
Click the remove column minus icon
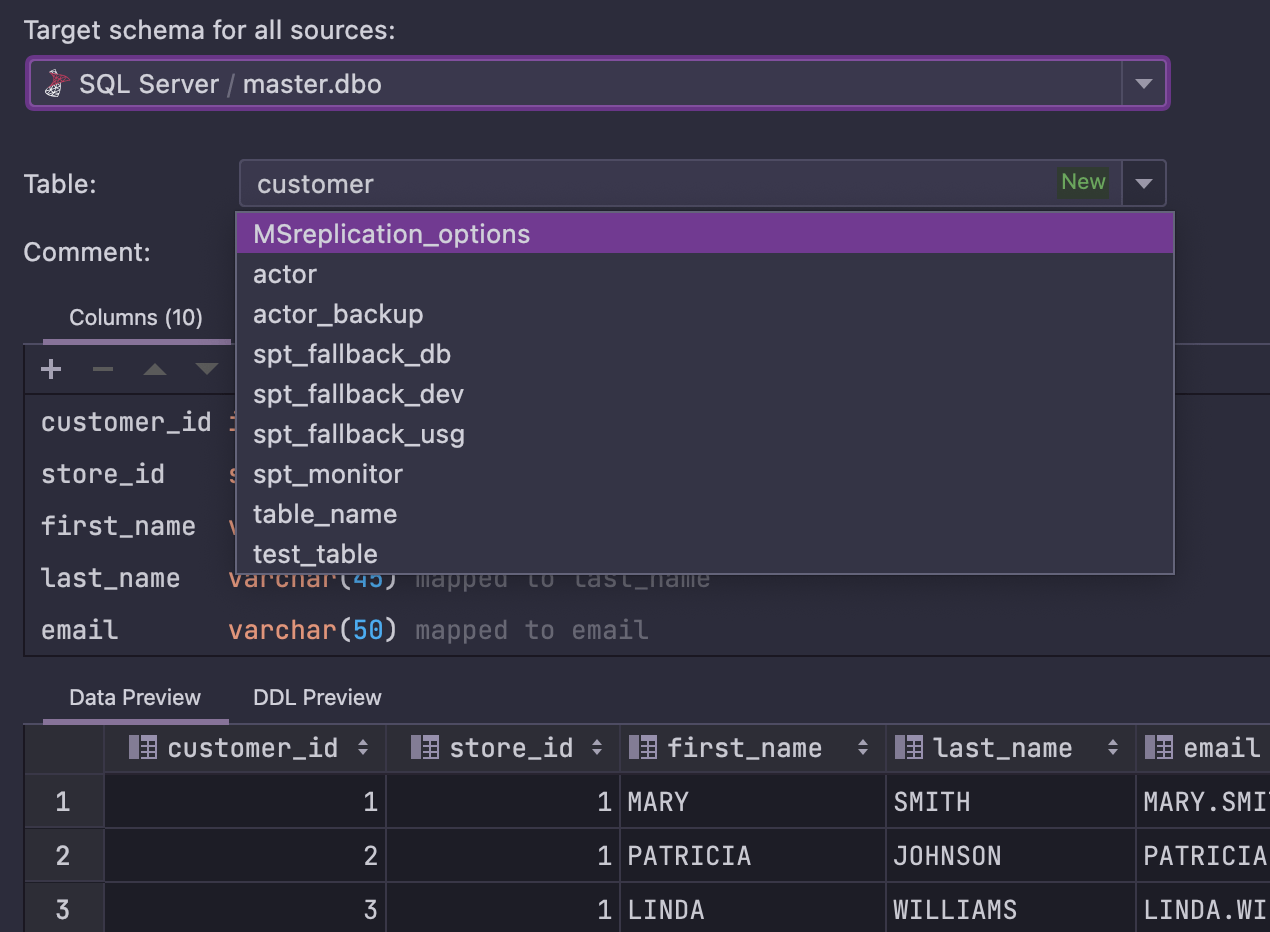[103, 370]
